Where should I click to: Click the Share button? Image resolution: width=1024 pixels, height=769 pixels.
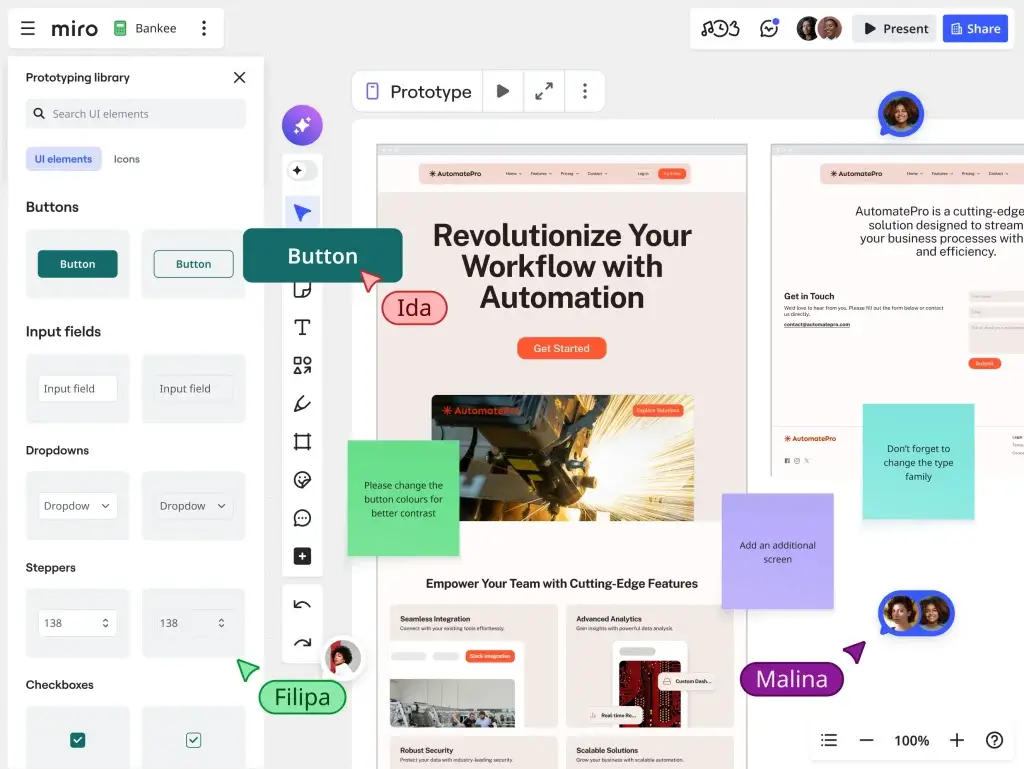tap(975, 29)
